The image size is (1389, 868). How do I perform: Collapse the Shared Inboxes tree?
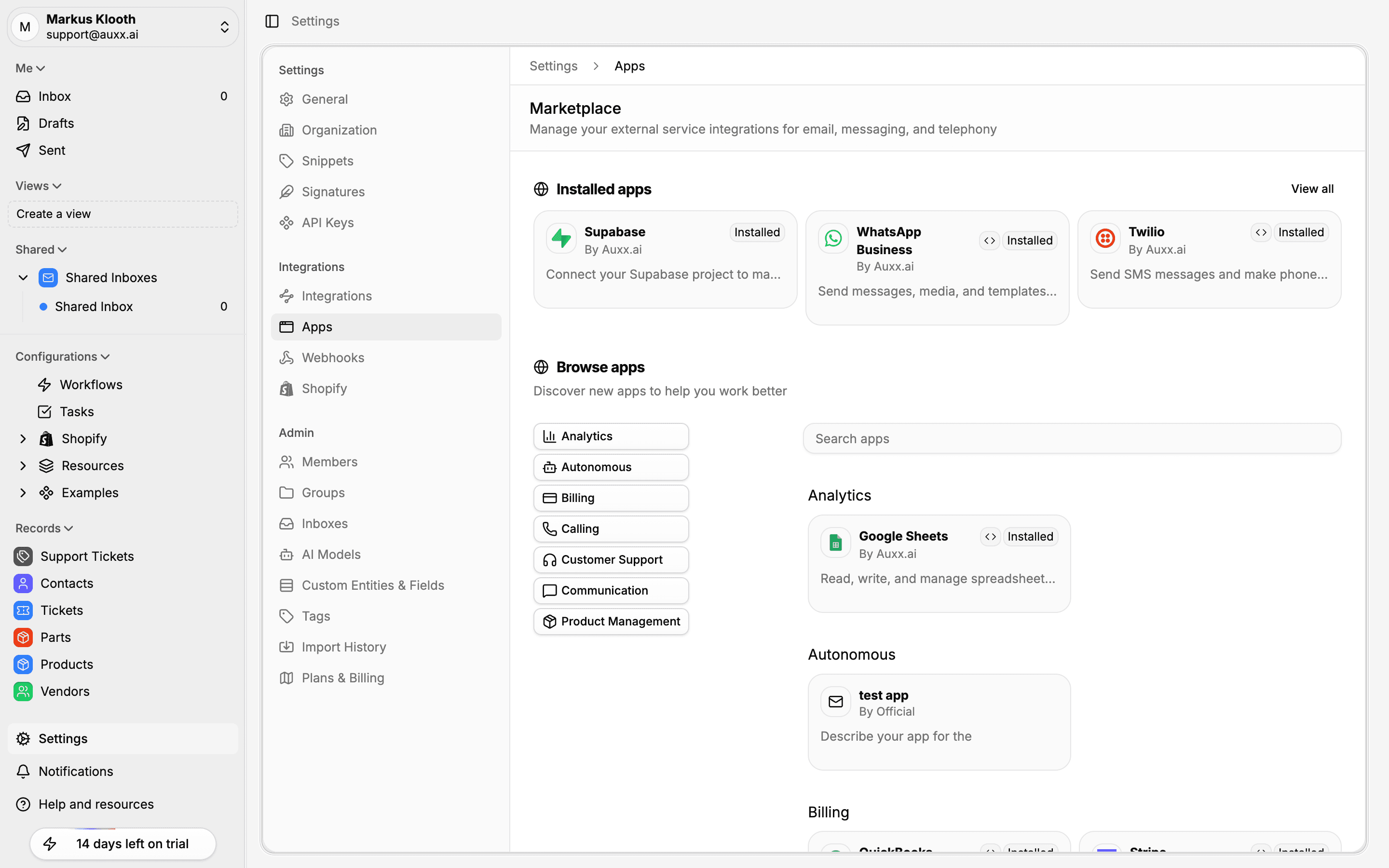point(23,278)
